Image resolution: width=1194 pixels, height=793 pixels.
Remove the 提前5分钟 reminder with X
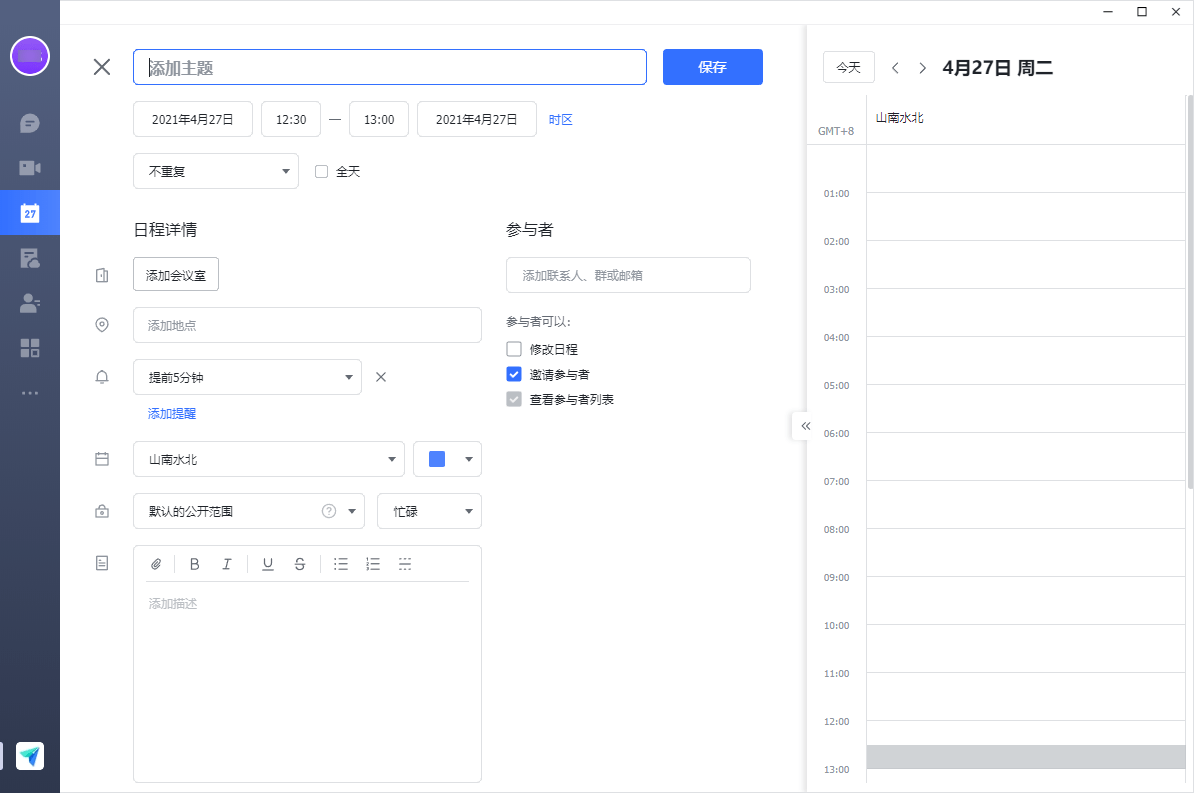tap(380, 377)
